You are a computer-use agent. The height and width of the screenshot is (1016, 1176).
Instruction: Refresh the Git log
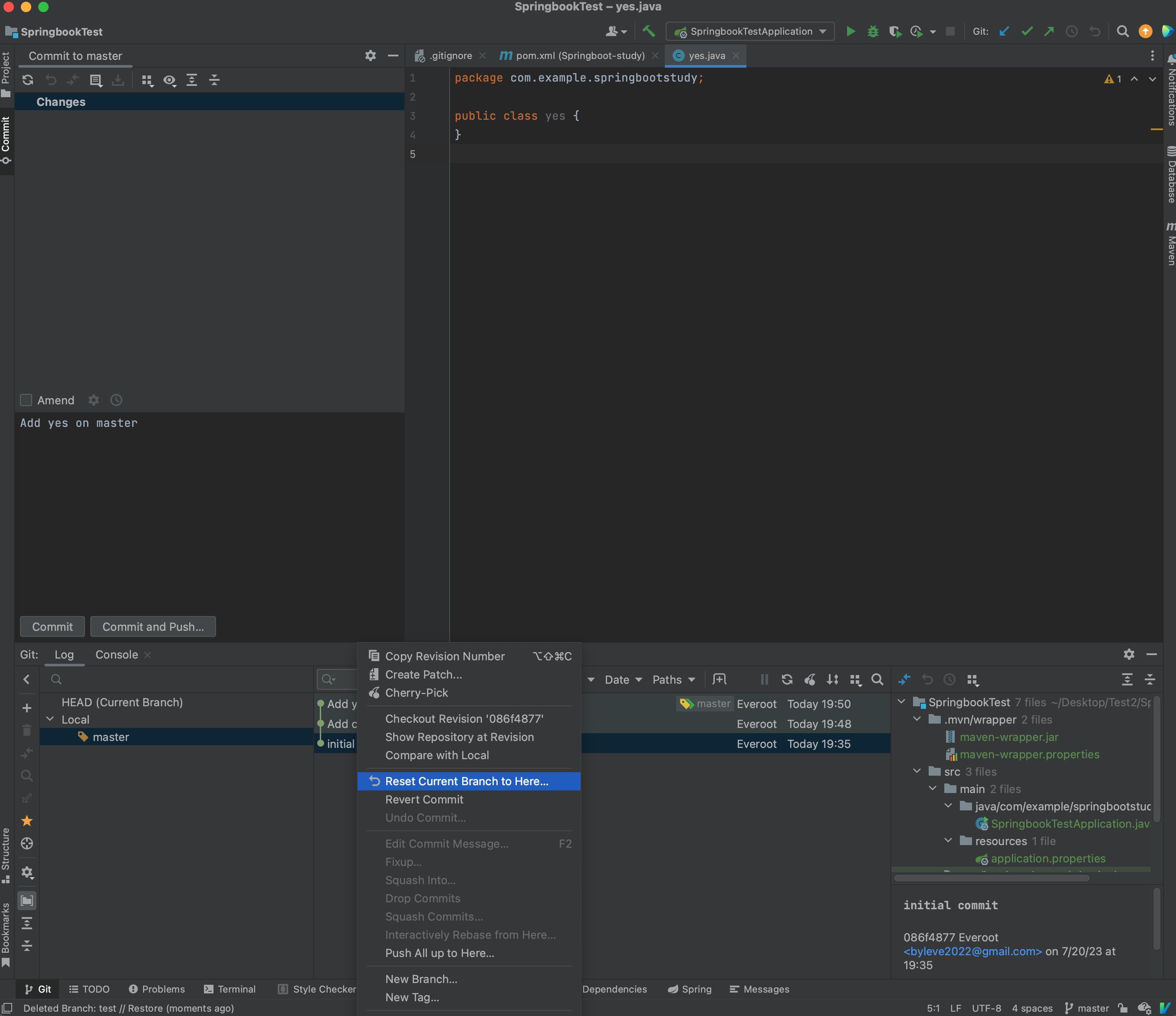point(787,679)
